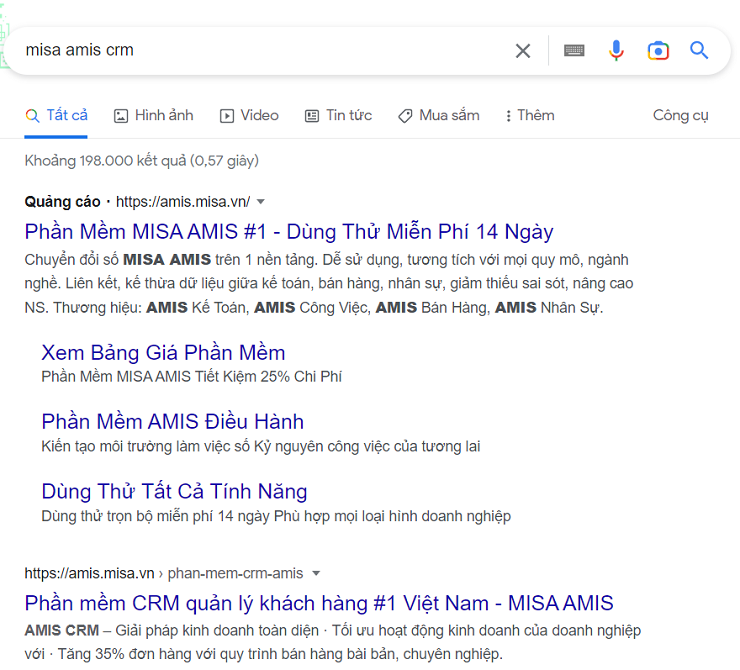Click the description 'Phần Mềm MISA AMIS Tiết Kiệm 25% Chi Phí'
Image resolution: width=740 pixels, height=670 pixels.
[192, 377]
